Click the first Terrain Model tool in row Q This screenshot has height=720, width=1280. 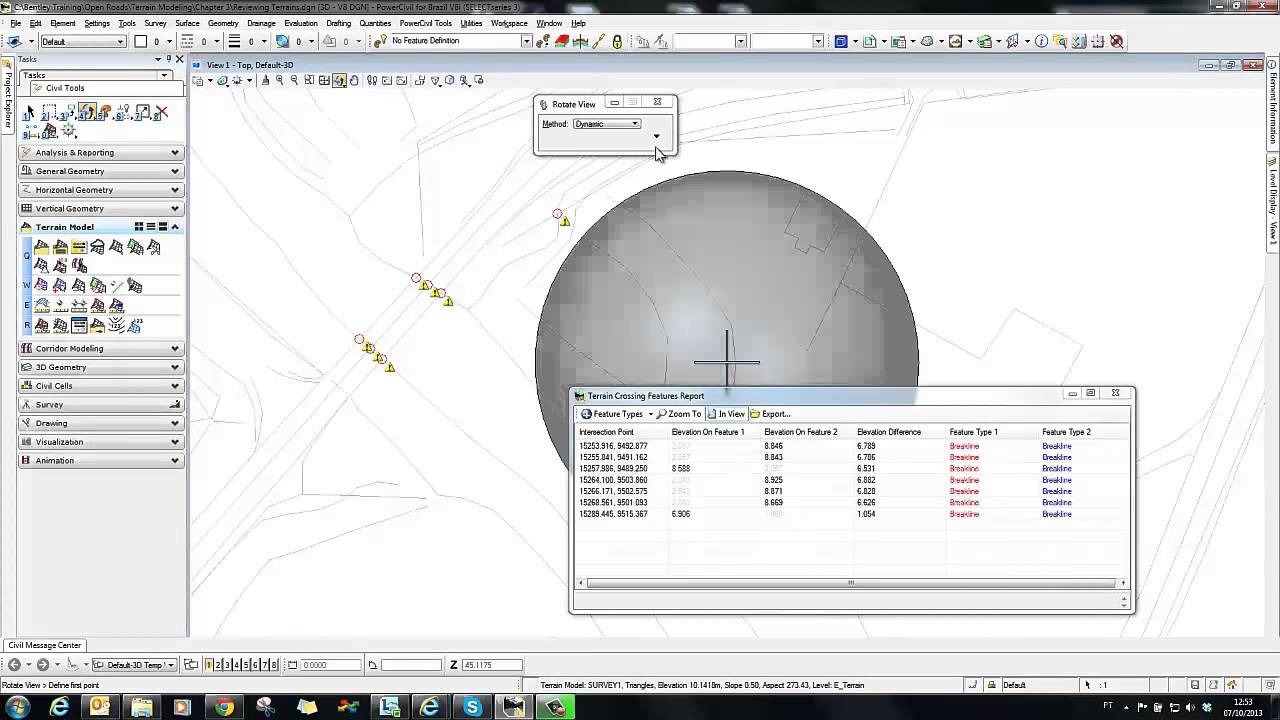click(x=41, y=247)
